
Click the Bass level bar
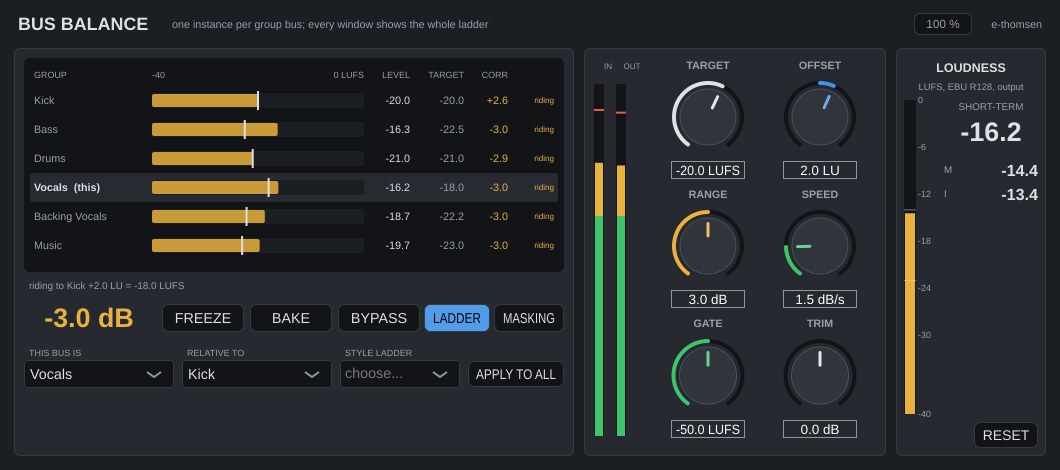point(258,129)
